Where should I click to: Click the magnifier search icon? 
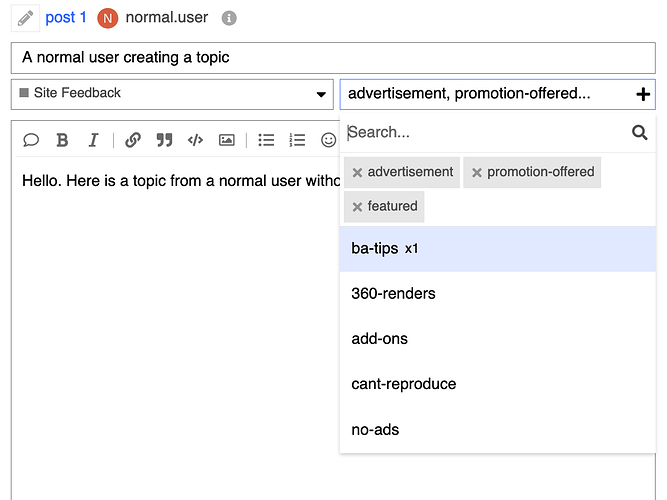pyautogui.click(x=639, y=132)
